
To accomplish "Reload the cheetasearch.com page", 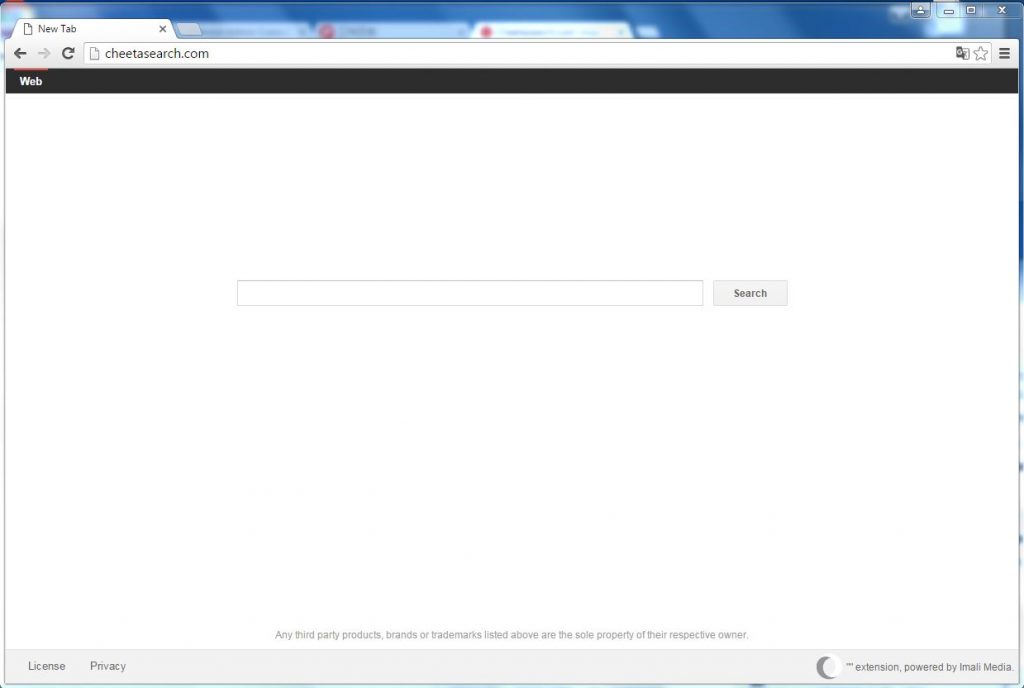I will click(x=68, y=54).
